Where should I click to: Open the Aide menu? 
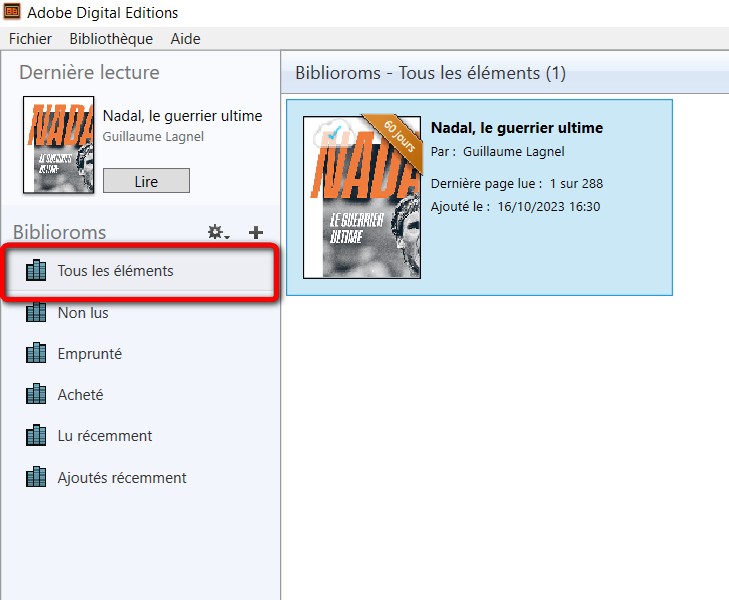185,39
